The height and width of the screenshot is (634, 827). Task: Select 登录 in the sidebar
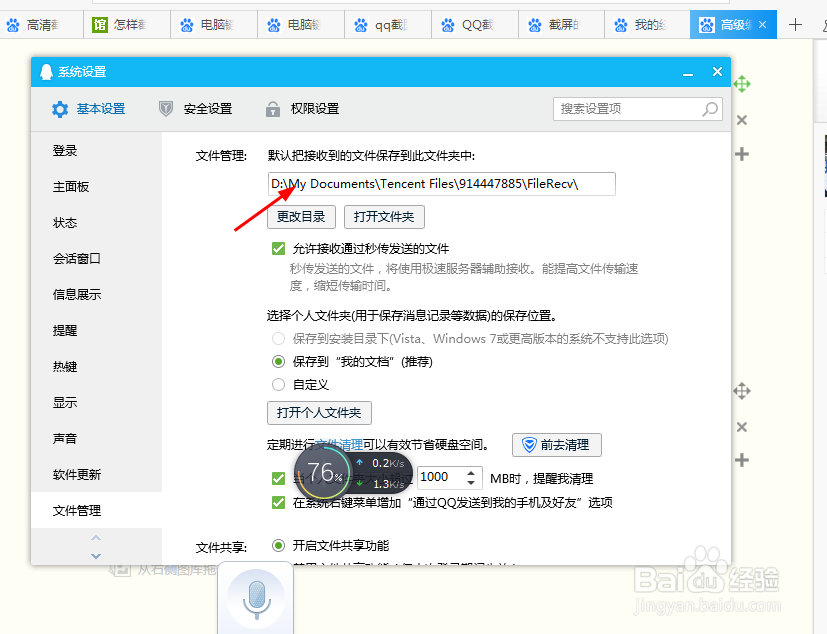point(97,151)
